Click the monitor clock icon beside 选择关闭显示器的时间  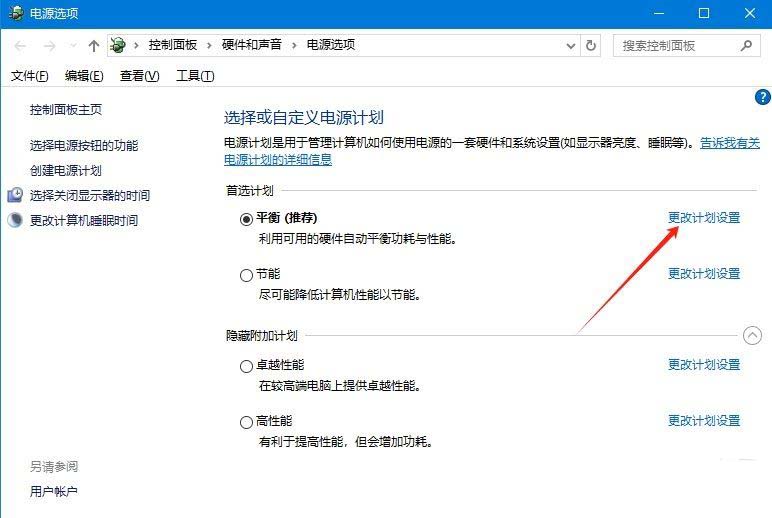(15, 195)
